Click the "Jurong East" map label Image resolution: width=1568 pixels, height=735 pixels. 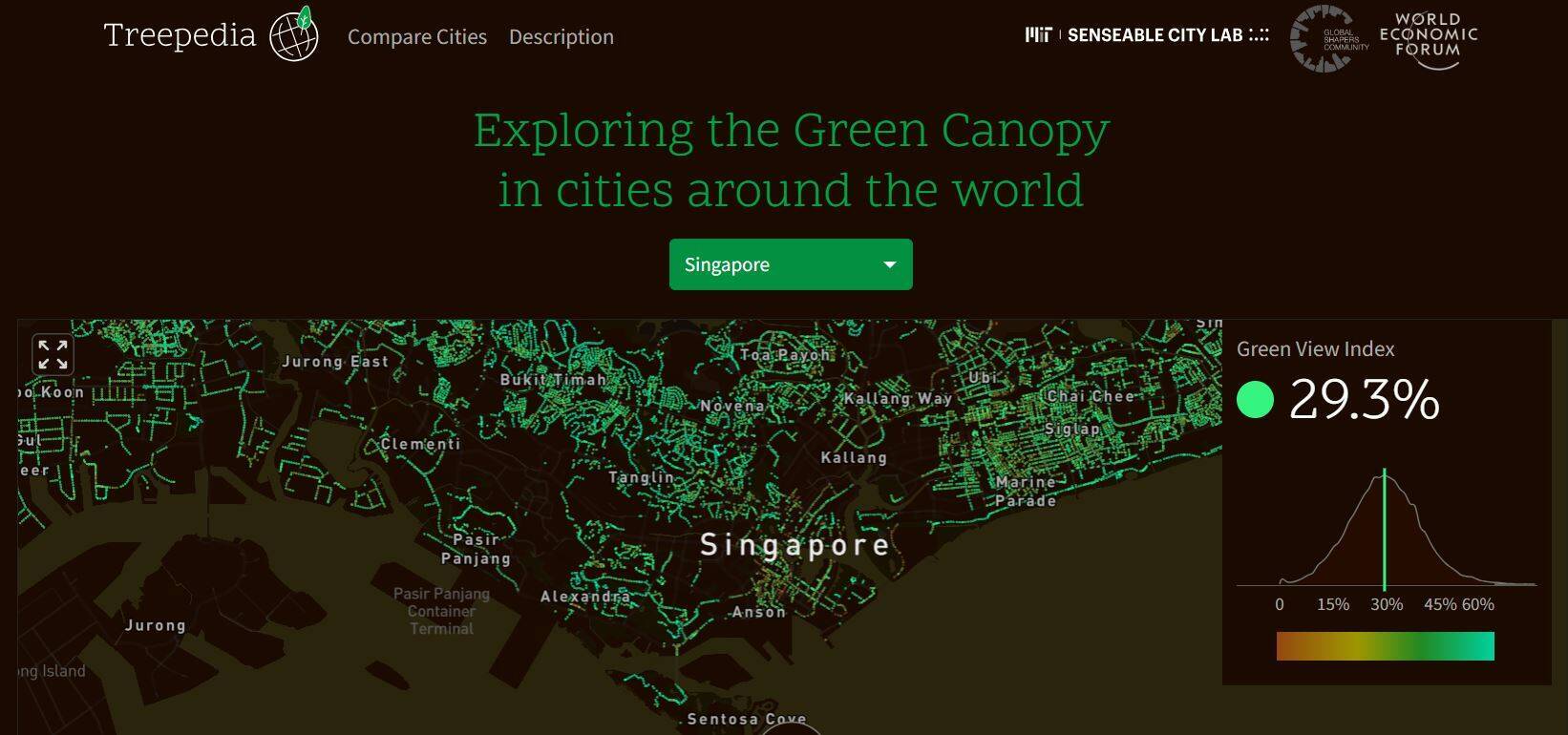pos(335,362)
